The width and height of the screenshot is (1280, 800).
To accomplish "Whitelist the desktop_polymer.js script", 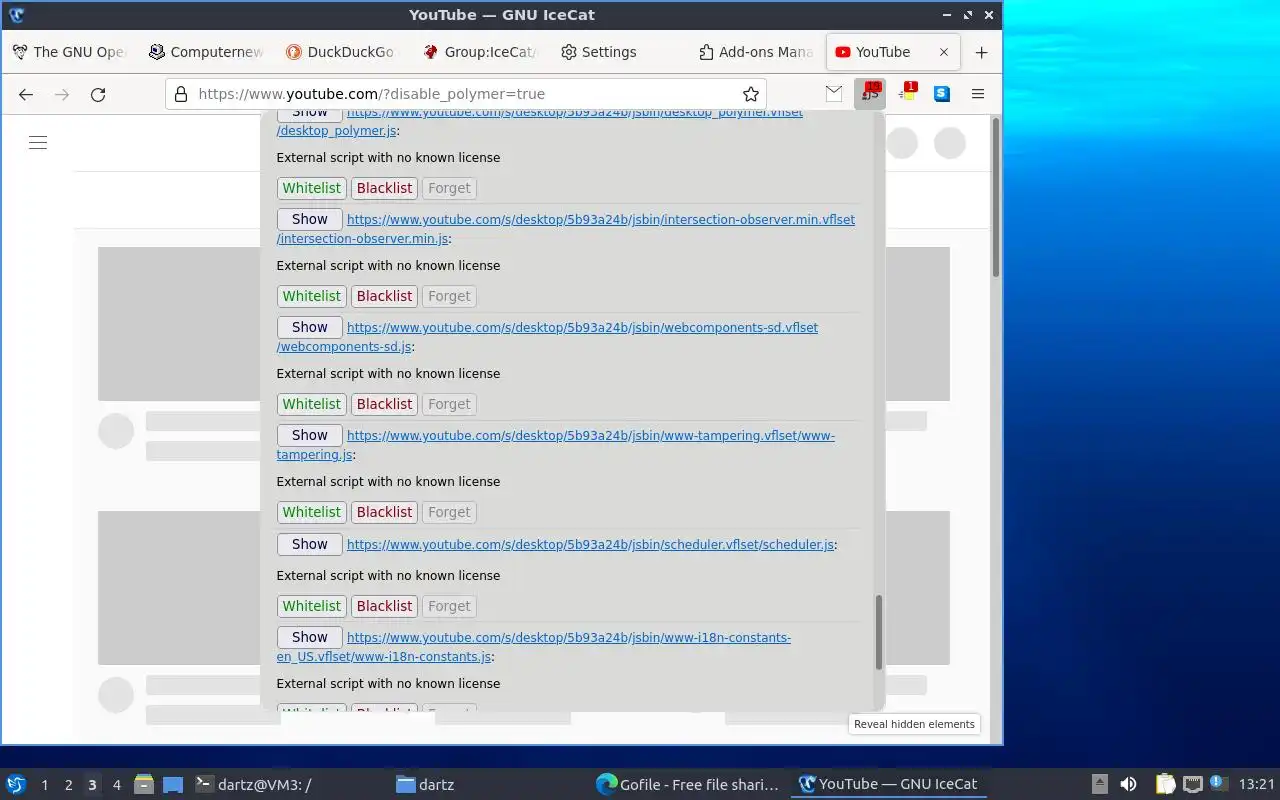I will (x=312, y=188).
